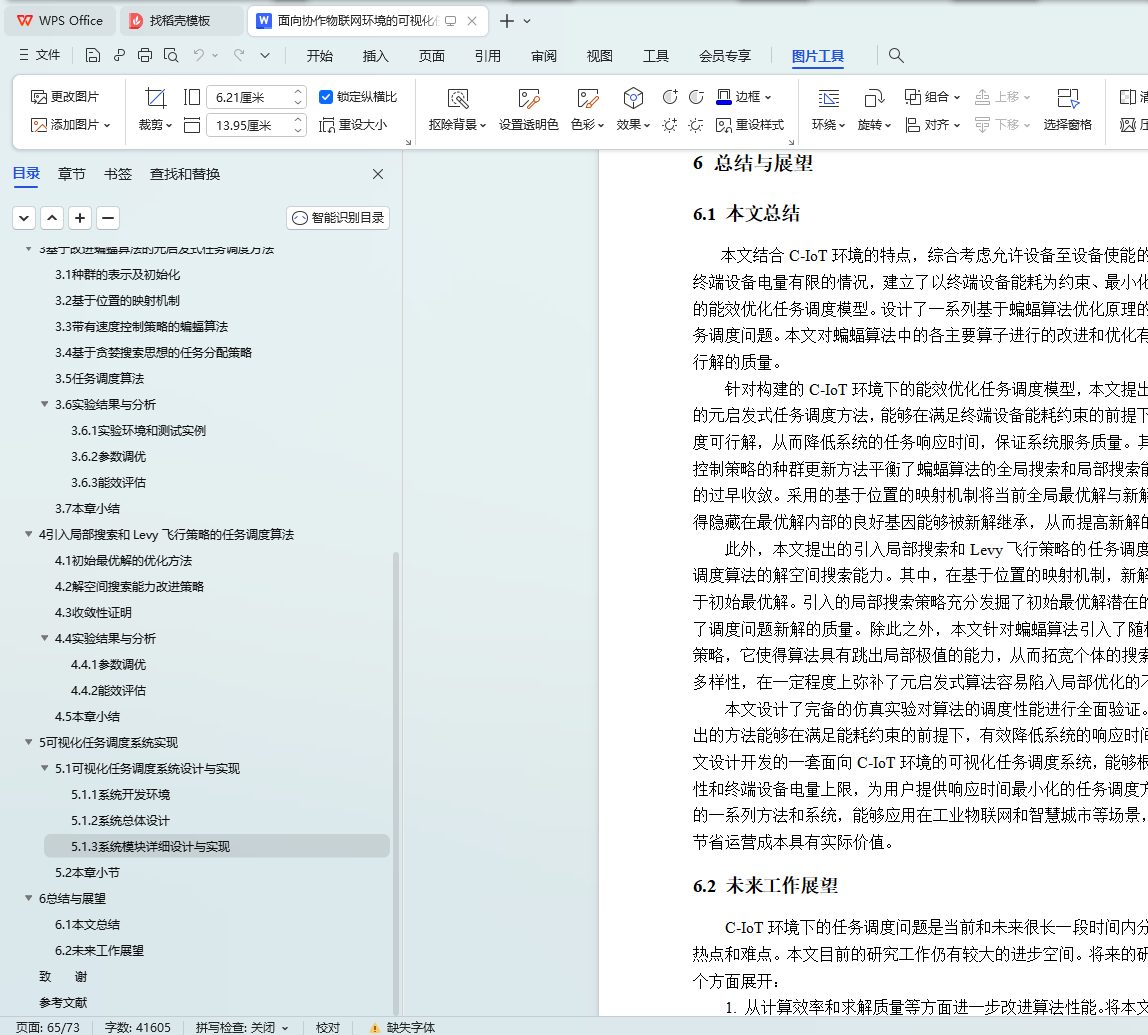
Task: Click the word count 字数: 41605
Action: [x=138, y=1028]
